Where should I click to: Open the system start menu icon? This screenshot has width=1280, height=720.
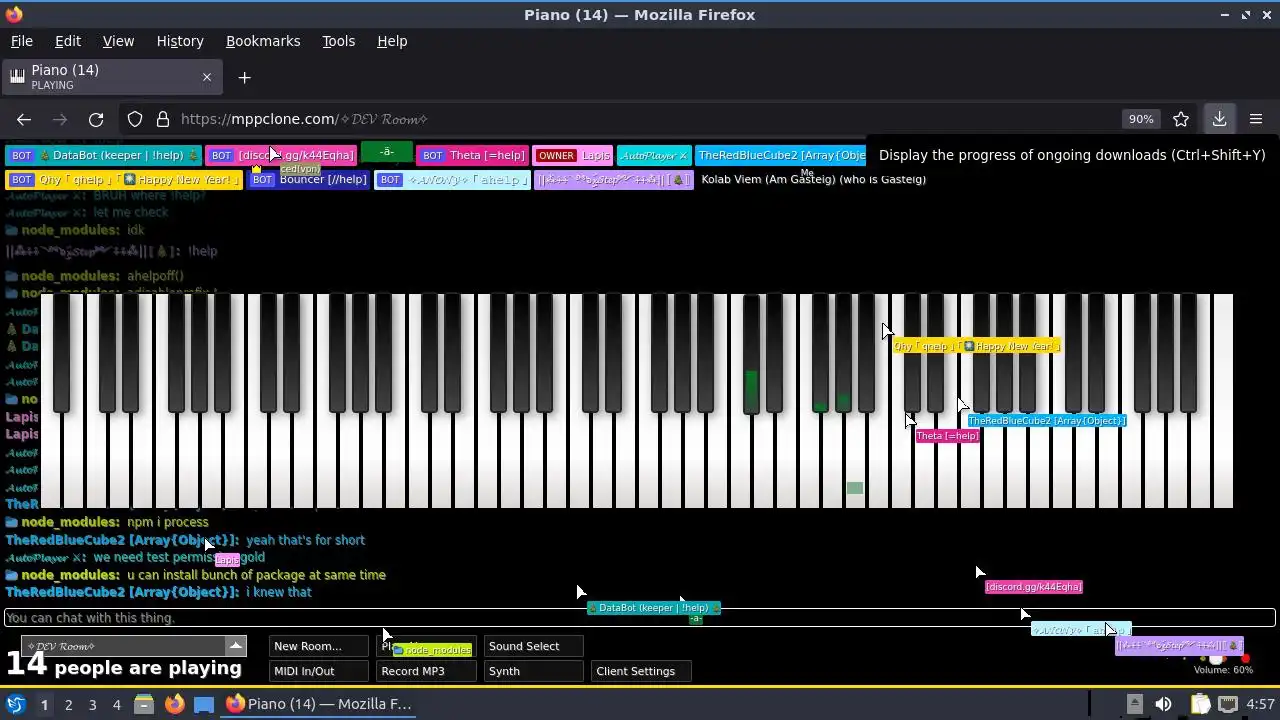coord(15,704)
